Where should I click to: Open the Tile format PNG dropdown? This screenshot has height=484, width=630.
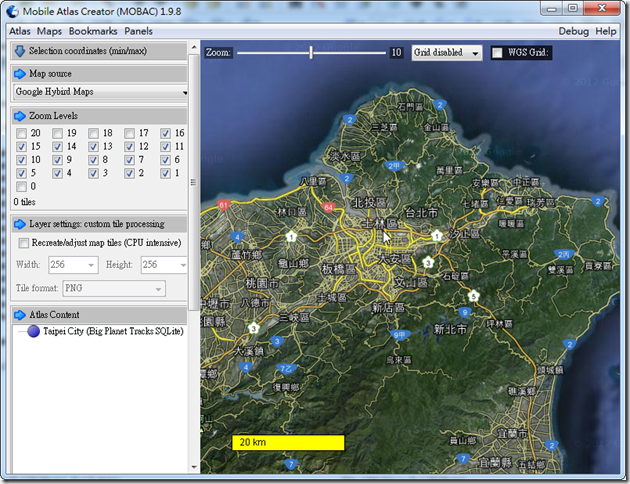click(114, 288)
